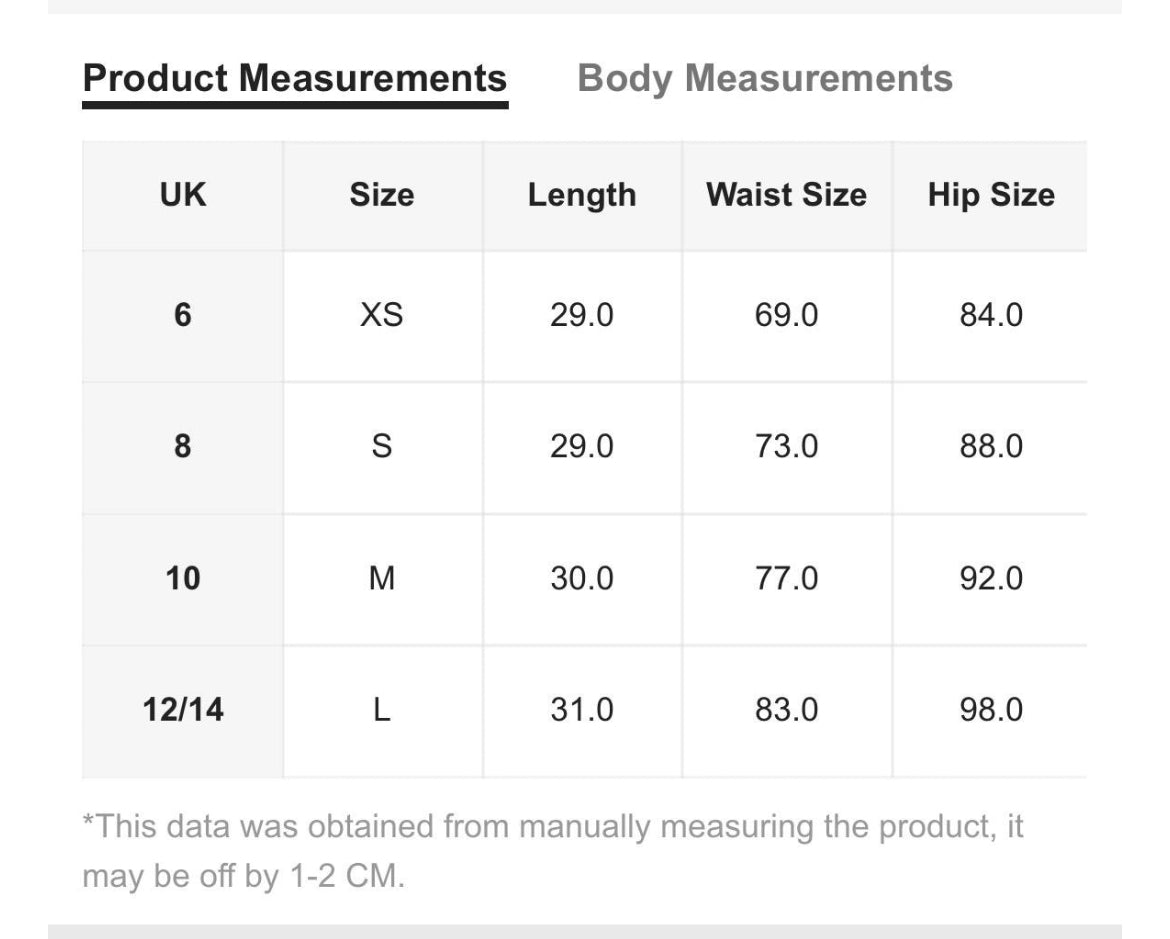1170x939 pixels.
Task: Click the XS size cell
Action: click(x=382, y=316)
